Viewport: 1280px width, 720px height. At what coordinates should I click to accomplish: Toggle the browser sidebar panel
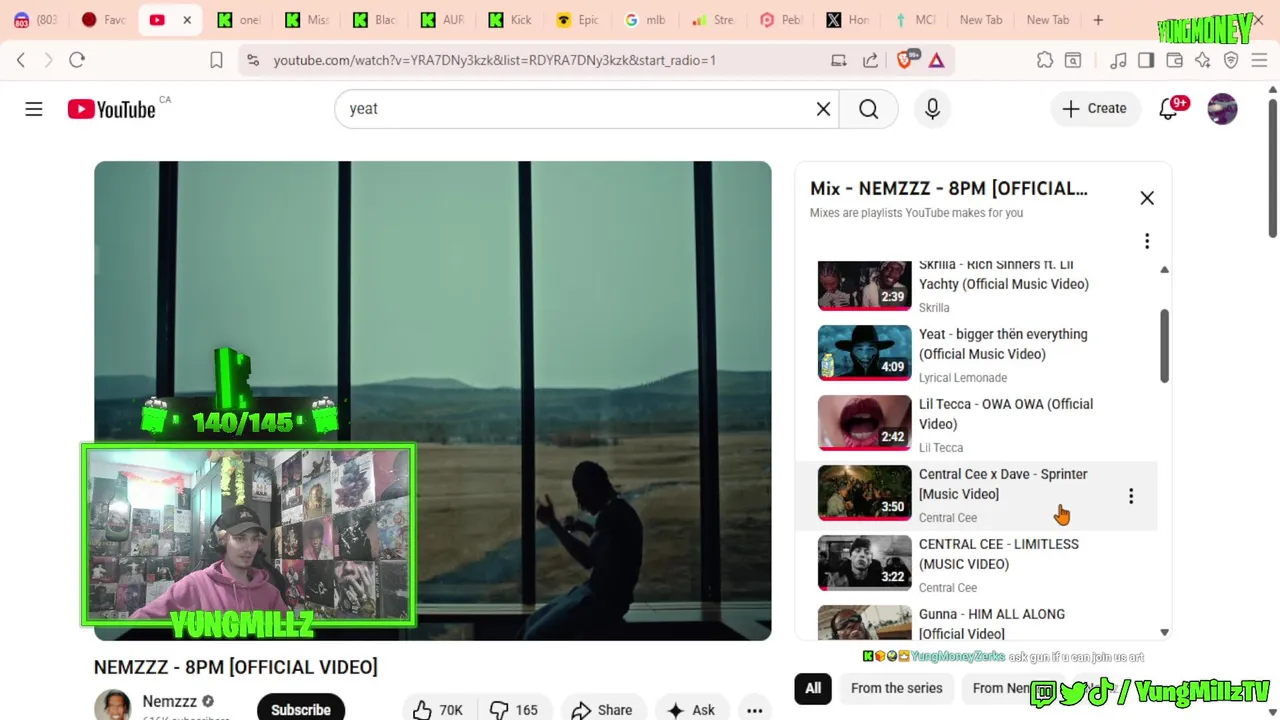(x=1146, y=60)
